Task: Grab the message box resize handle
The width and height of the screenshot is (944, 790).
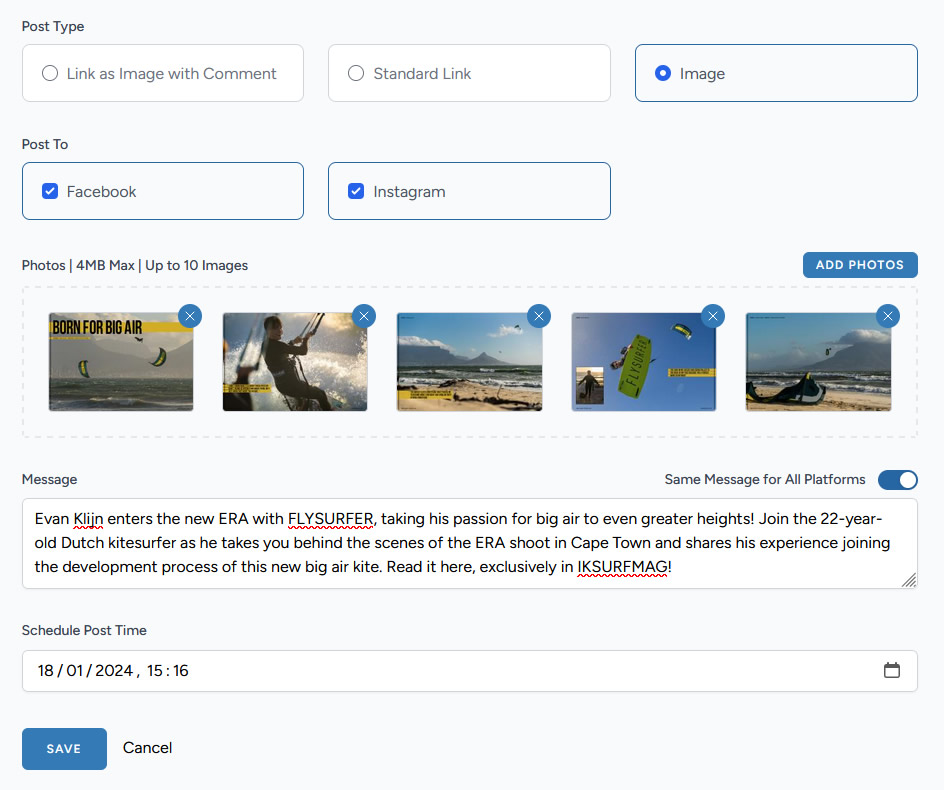Action: click(x=909, y=580)
